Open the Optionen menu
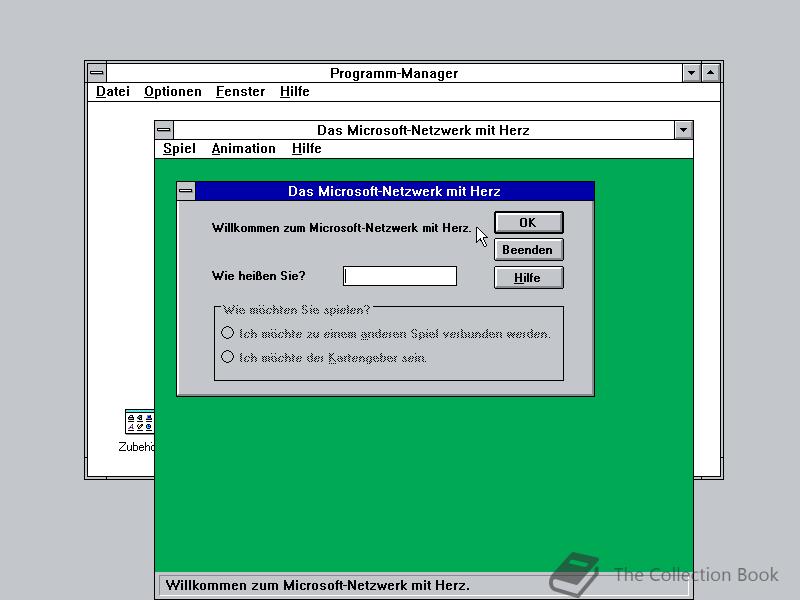The width and height of the screenshot is (800, 600). pos(173,91)
